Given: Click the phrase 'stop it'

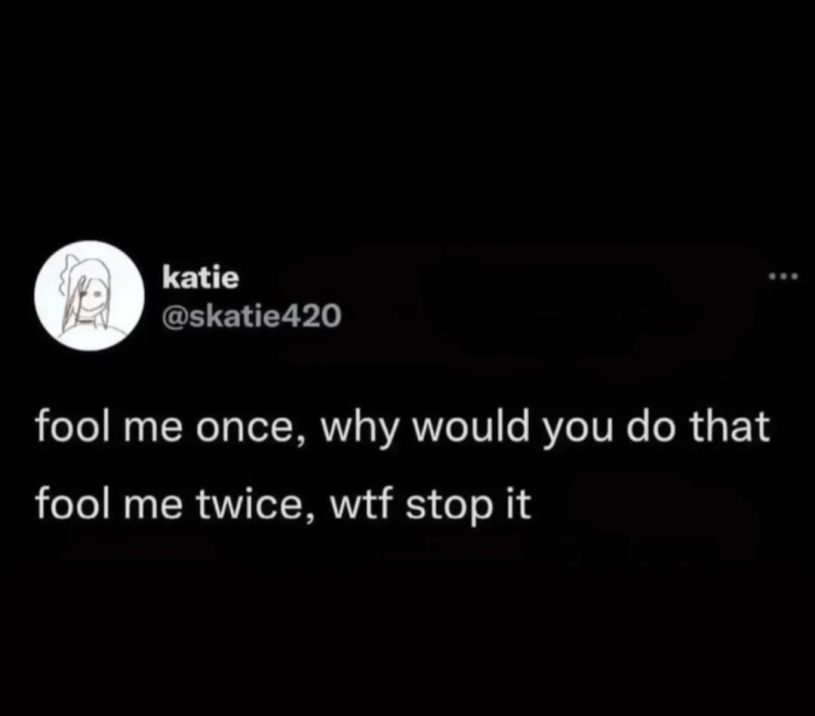Looking at the screenshot, I should [468, 505].
